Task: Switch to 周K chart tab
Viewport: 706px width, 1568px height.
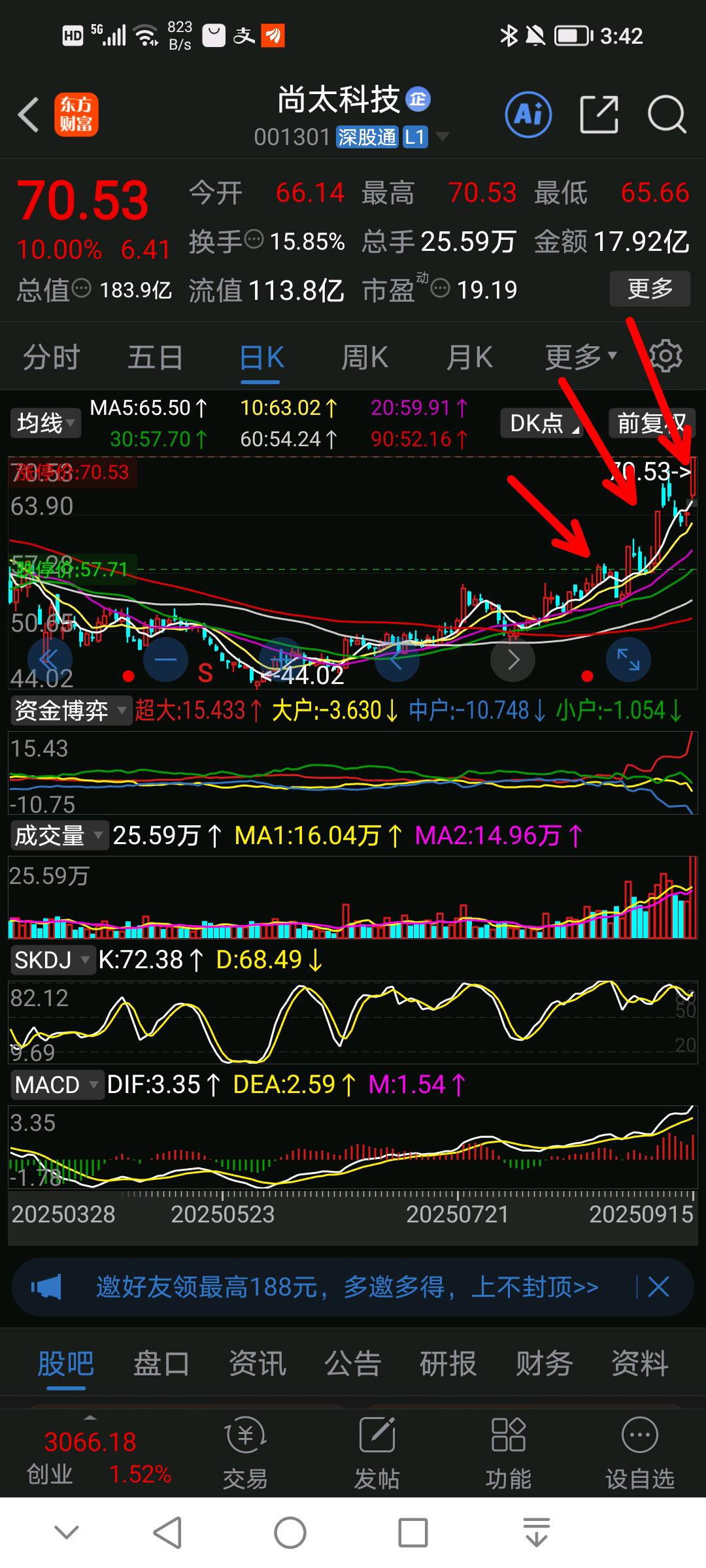Action: point(365,357)
